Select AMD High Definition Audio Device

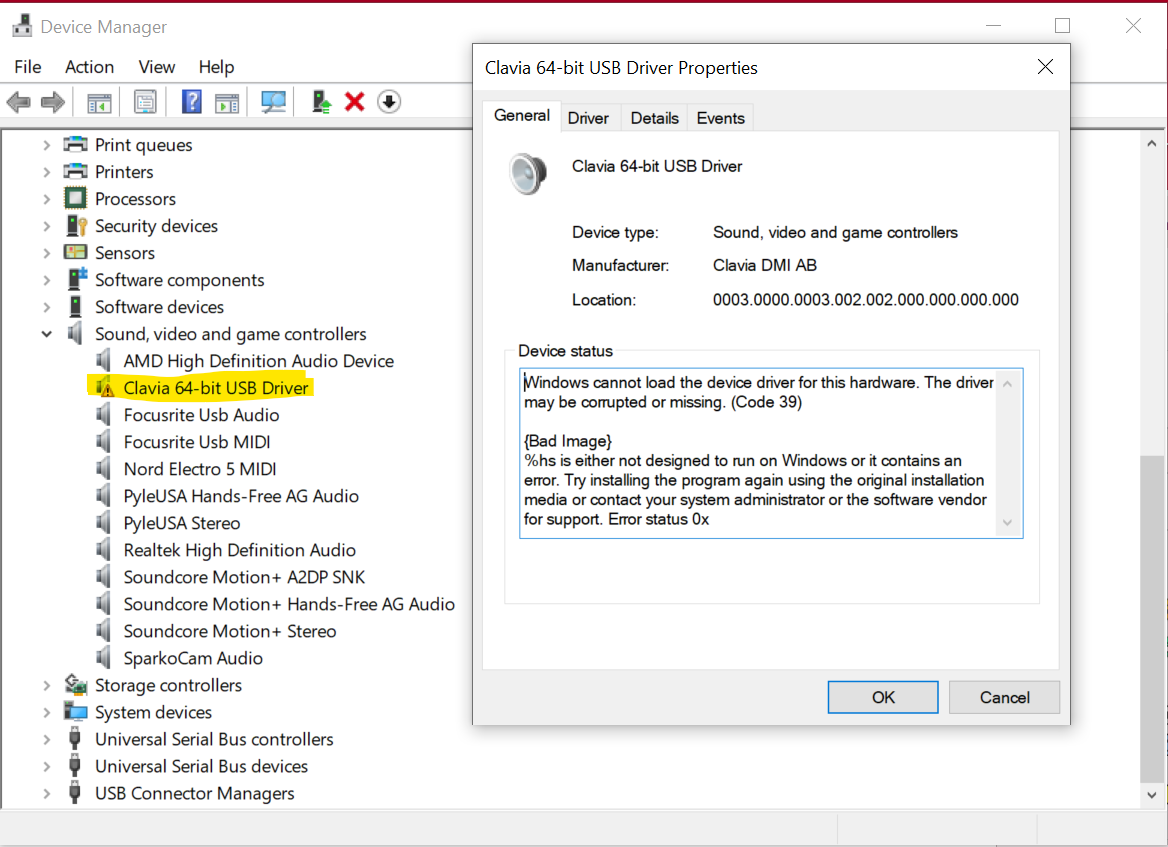tap(258, 361)
